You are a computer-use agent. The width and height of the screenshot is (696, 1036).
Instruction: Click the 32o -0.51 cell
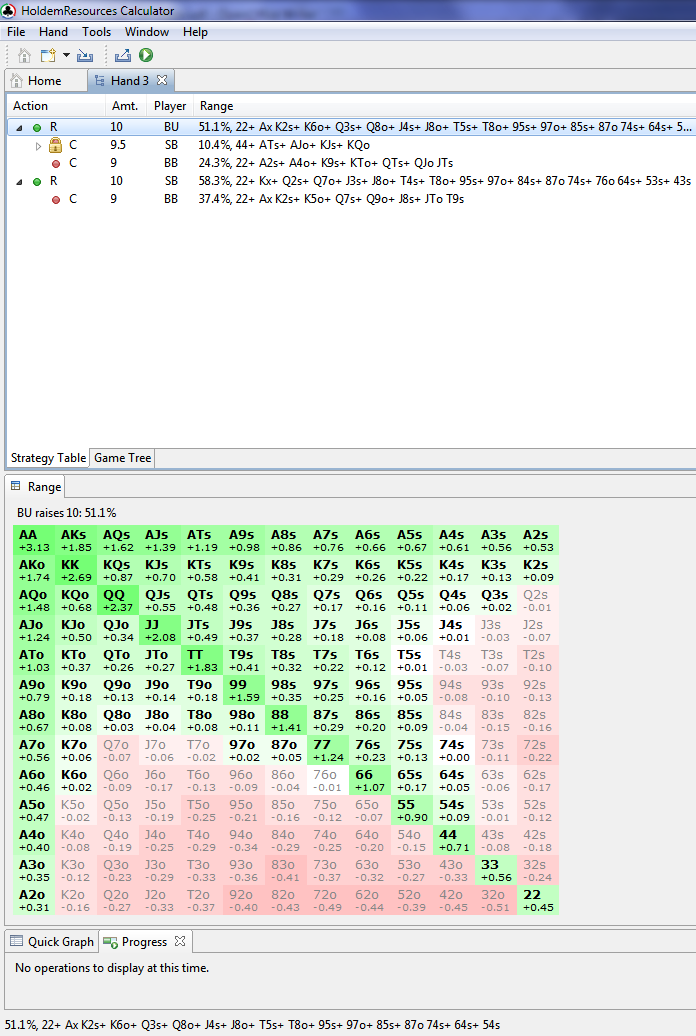[x=496, y=900]
